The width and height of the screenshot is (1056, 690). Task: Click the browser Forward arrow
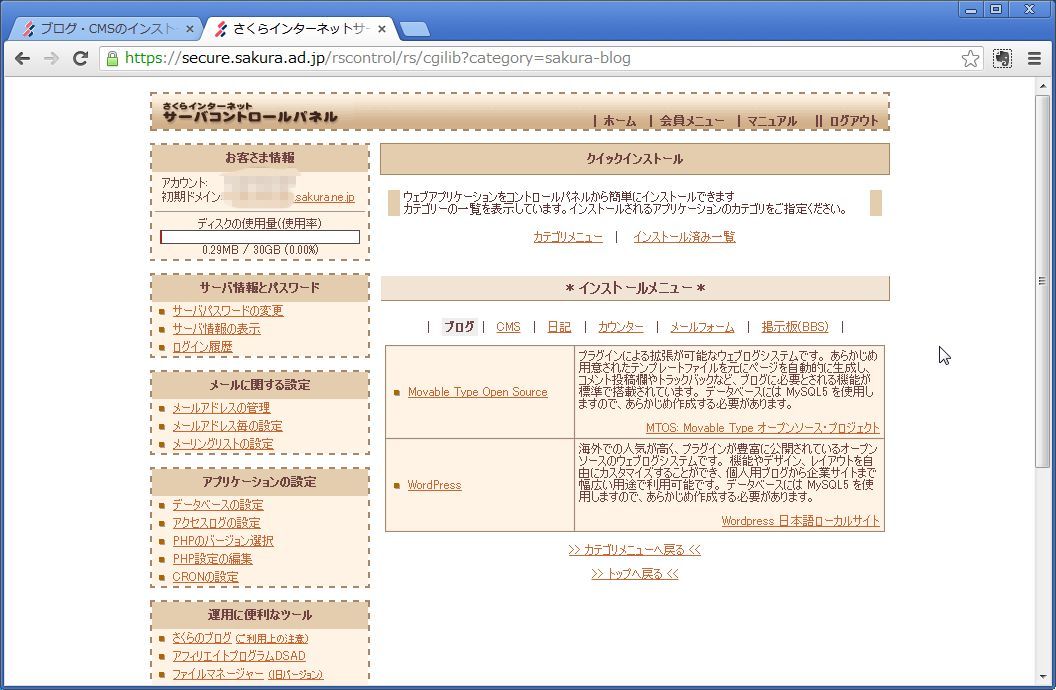pos(51,59)
